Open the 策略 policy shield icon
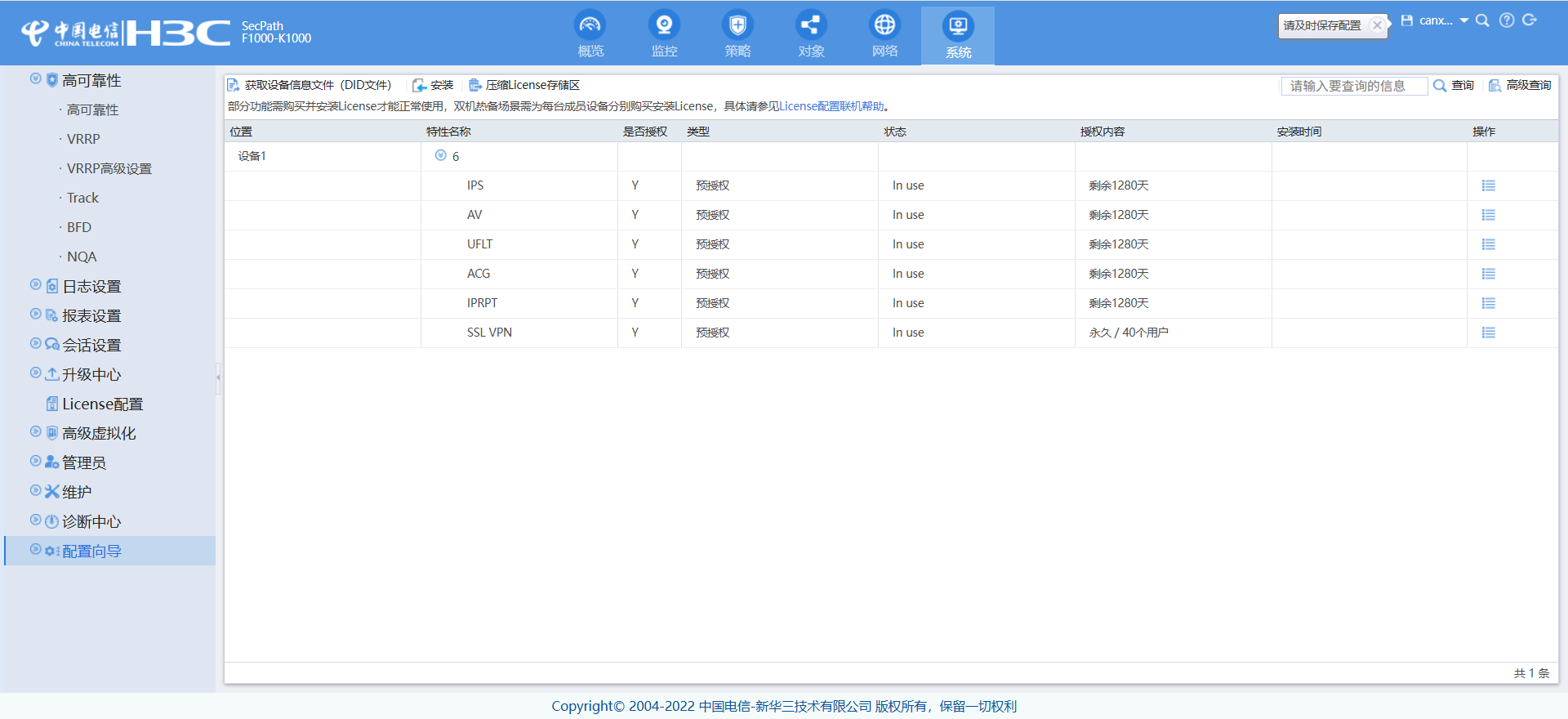Viewport: 1568px width, 719px height. coord(737,25)
